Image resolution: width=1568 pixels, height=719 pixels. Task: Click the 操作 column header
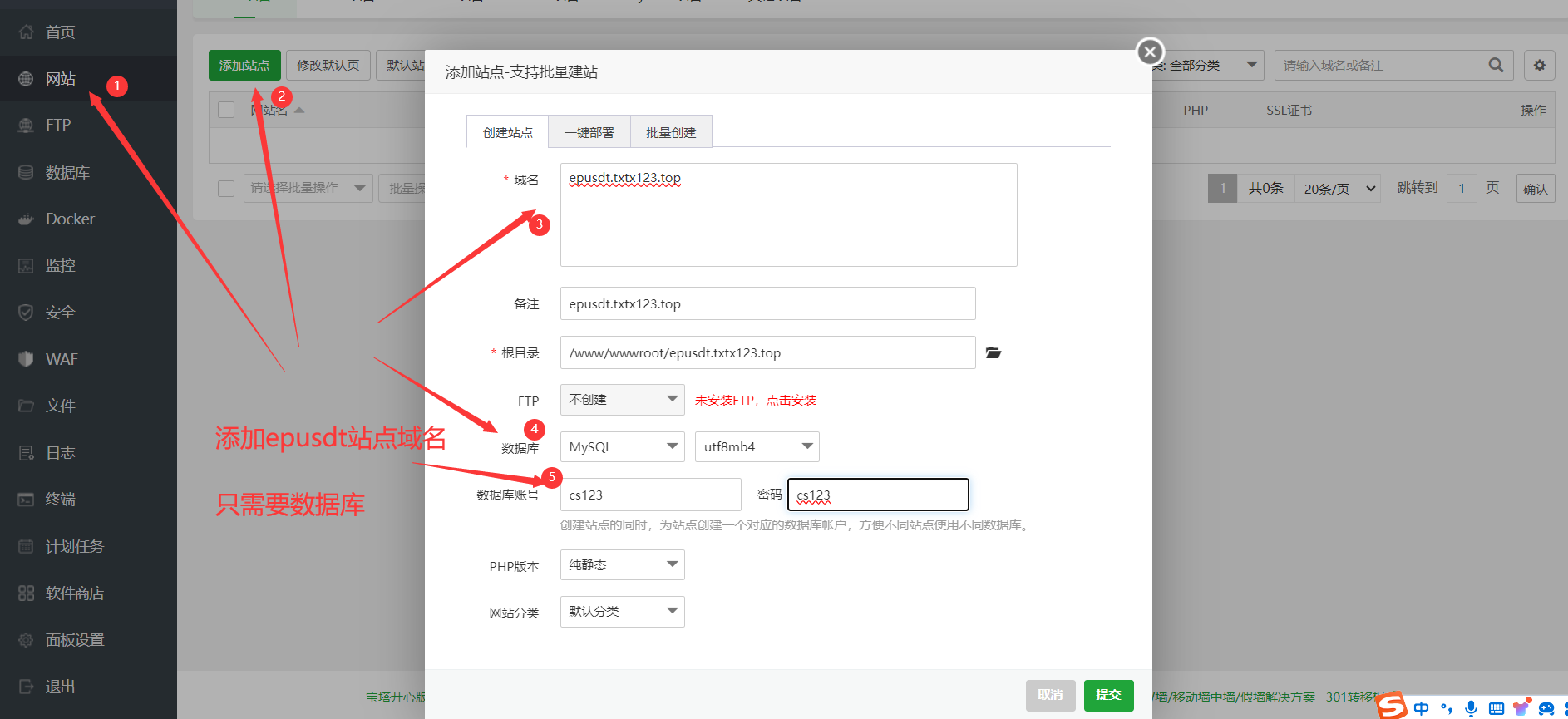point(1533,110)
